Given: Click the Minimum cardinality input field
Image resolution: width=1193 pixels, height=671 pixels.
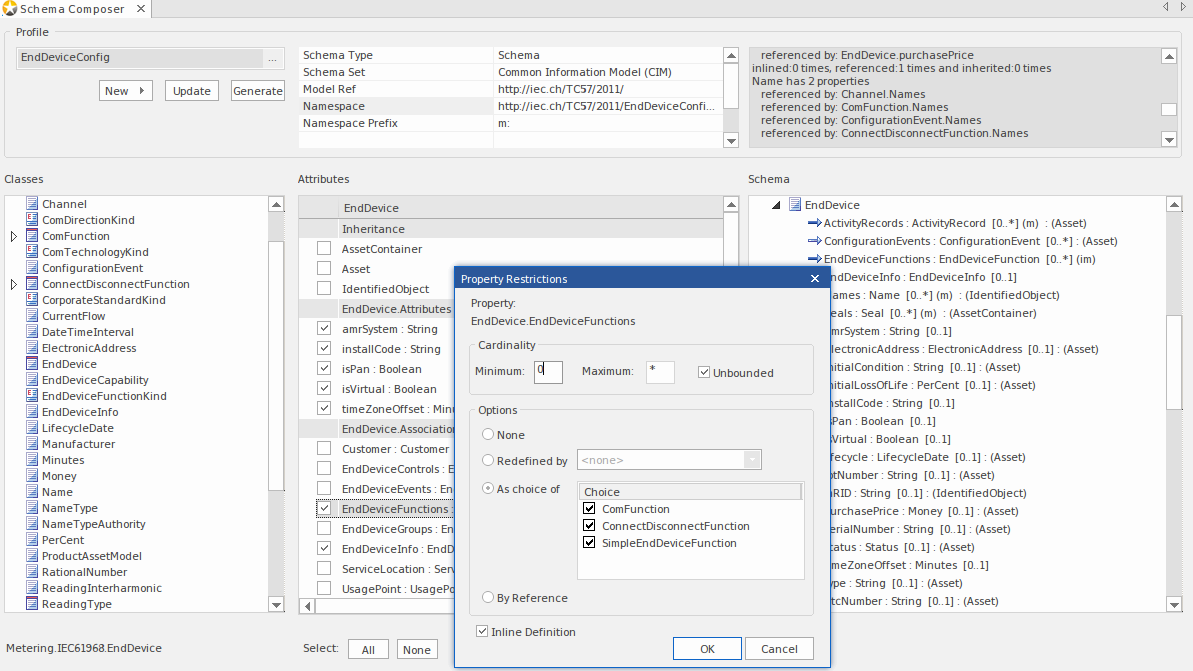Looking at the screenshot, I should point(548,372).
